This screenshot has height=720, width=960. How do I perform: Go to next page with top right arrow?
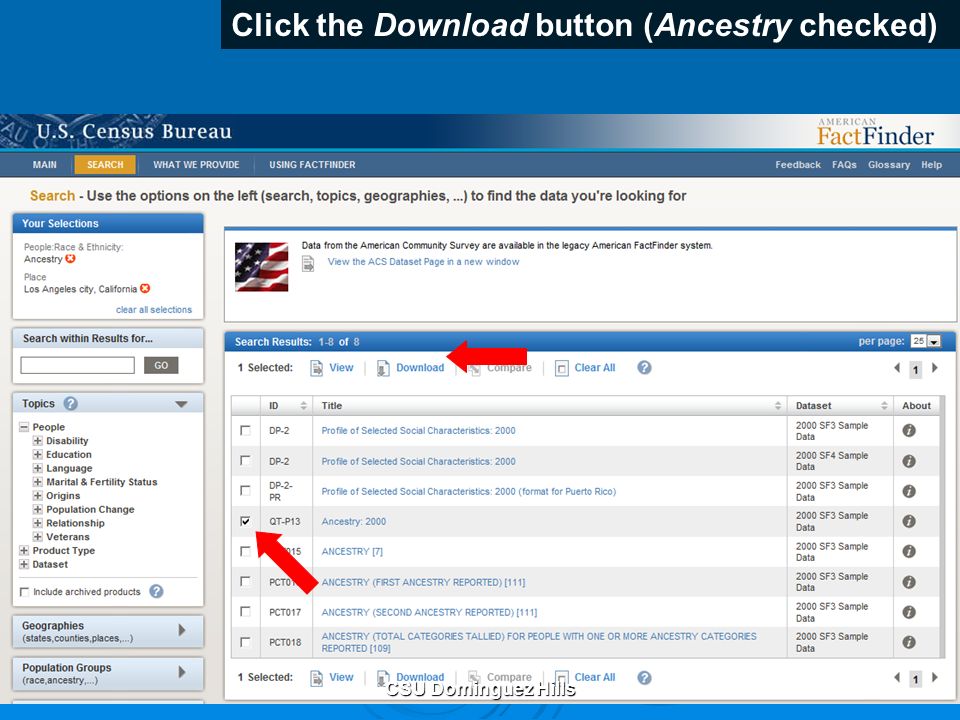click(x=934, y=368)
